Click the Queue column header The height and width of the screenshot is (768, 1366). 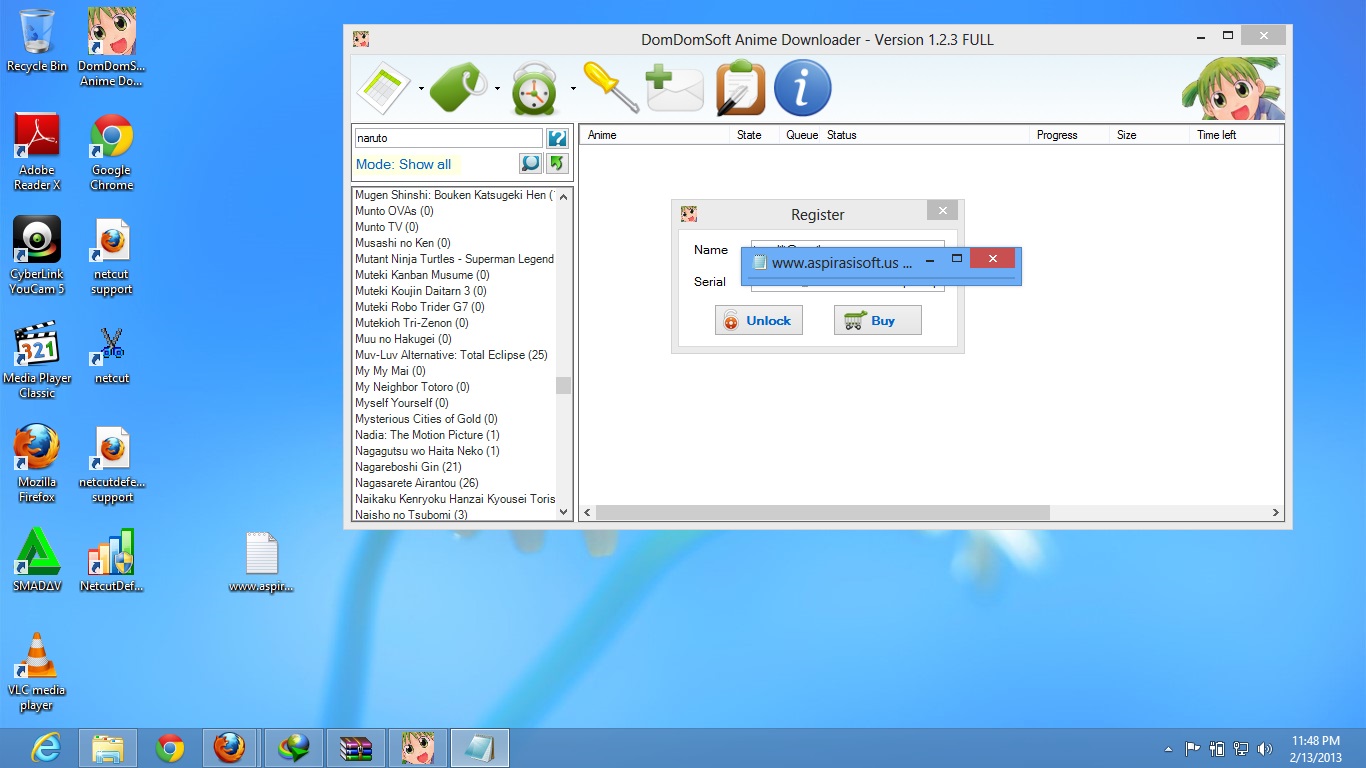[x=801, y=135]
